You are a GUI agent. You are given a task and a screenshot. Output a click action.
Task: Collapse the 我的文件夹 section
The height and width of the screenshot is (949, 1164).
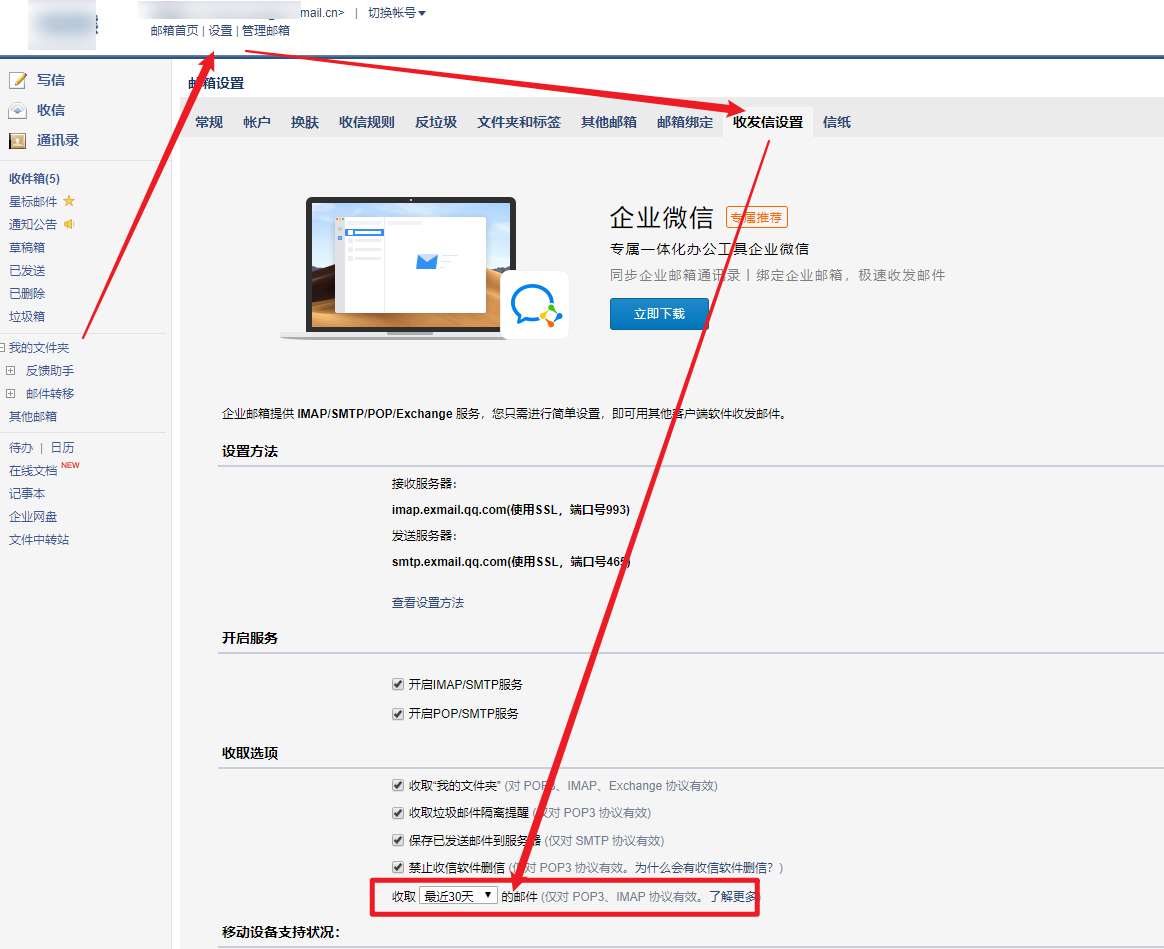(3, 348)
